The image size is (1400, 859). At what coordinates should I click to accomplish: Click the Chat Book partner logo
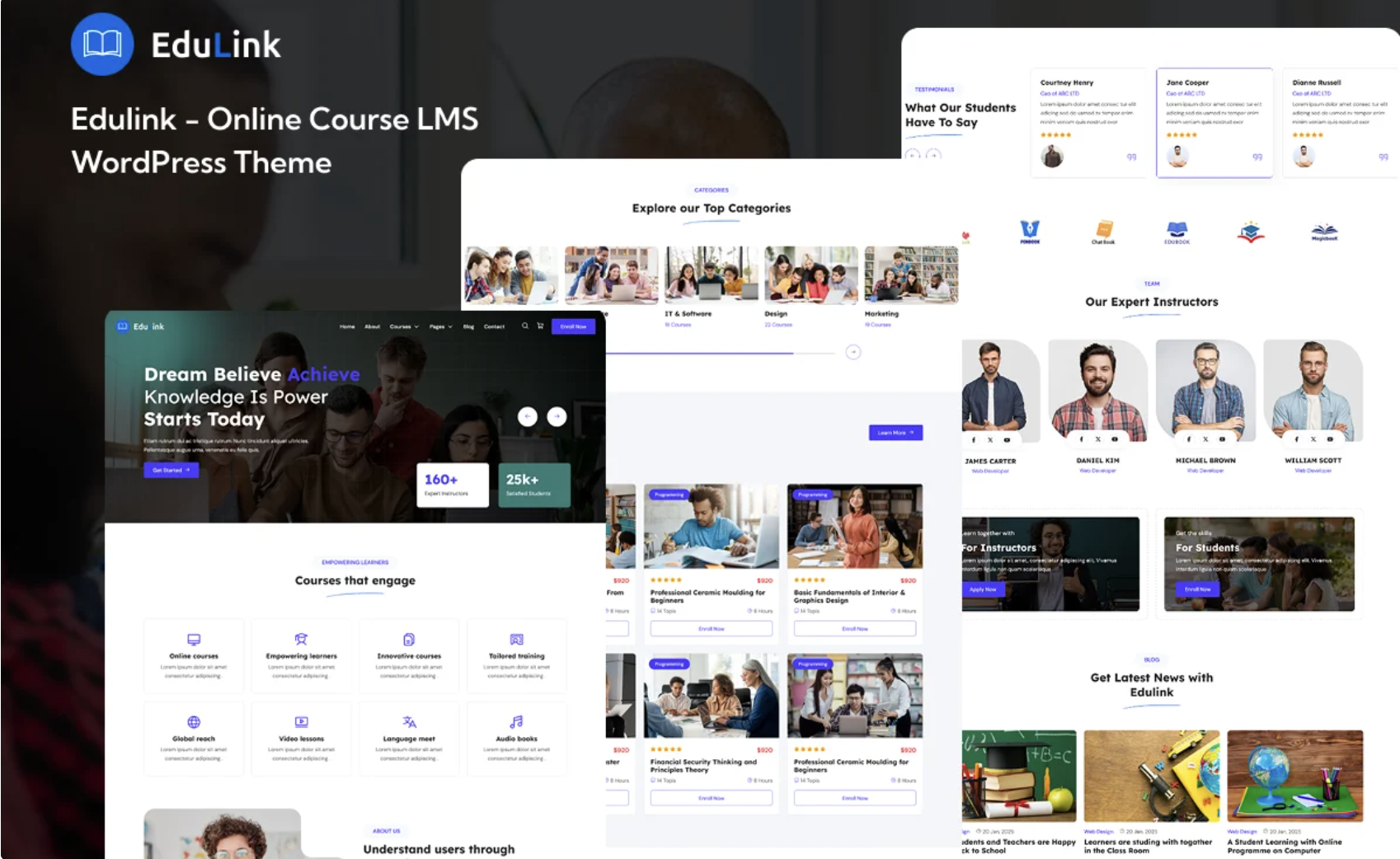pos(1103,232)
